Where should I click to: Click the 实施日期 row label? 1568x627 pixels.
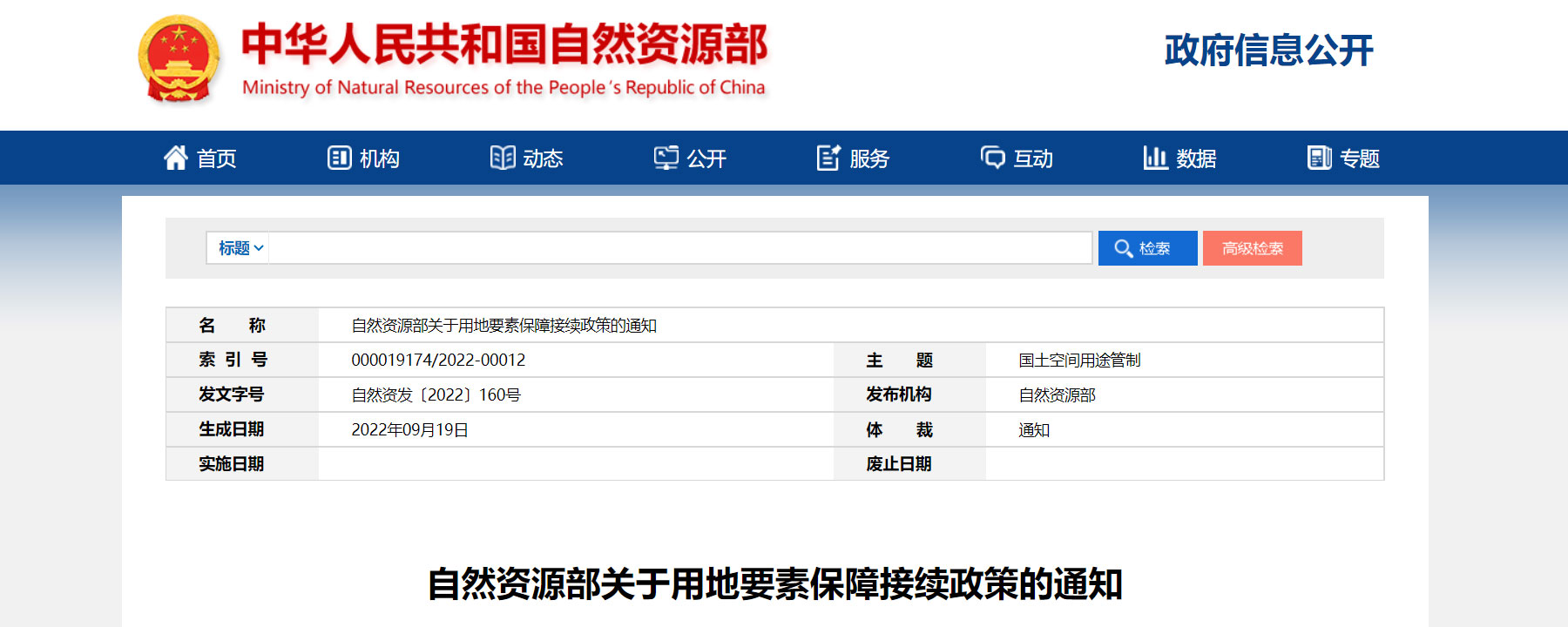pos(231,464)
